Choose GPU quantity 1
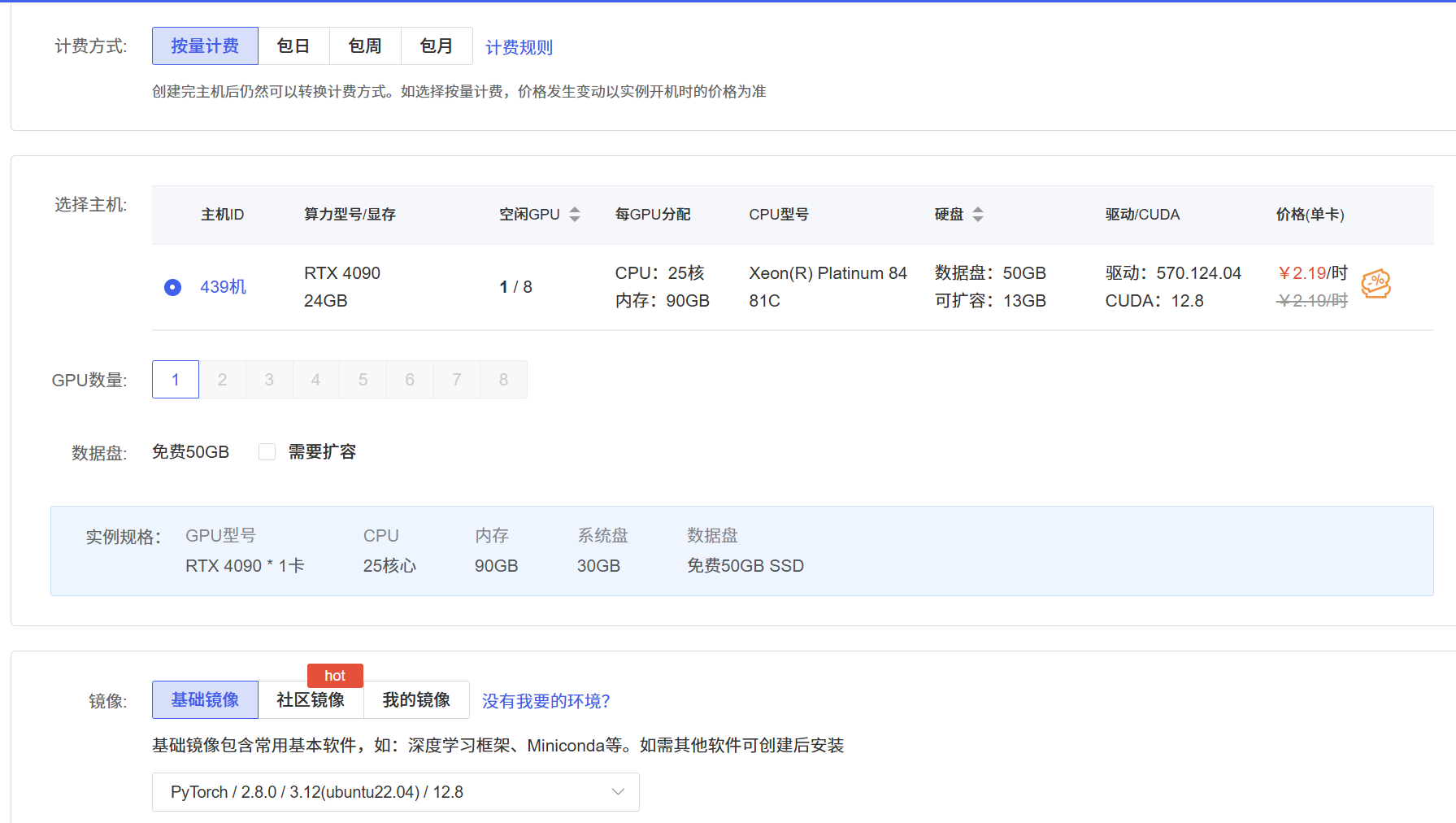This screenshot has height=823, width=1456. pyautogui.click(x=176, y=380)
